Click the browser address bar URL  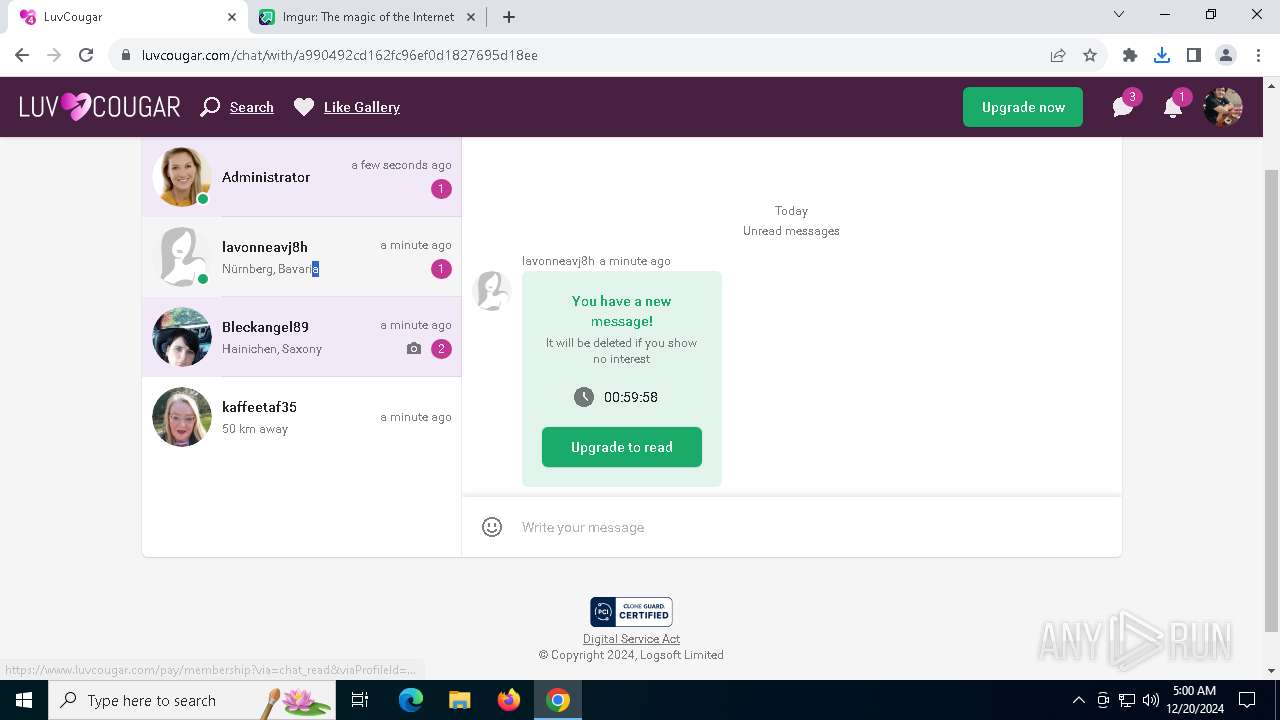[x=340, y=55]
